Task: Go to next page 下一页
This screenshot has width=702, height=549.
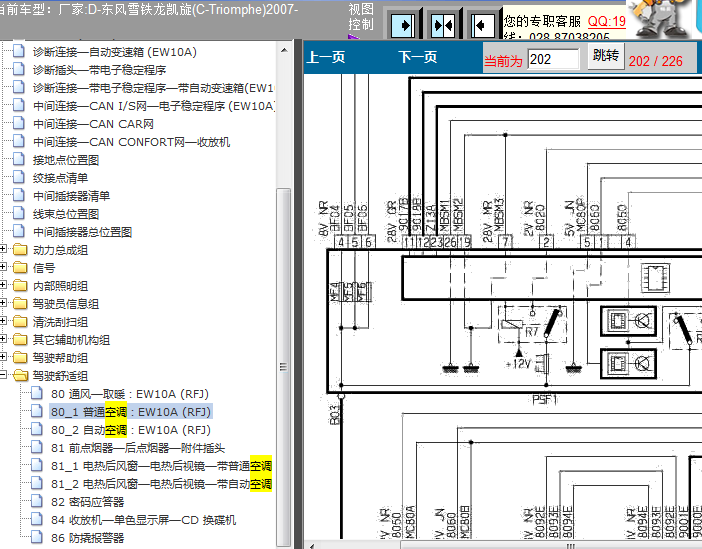Action: (417, 57)
